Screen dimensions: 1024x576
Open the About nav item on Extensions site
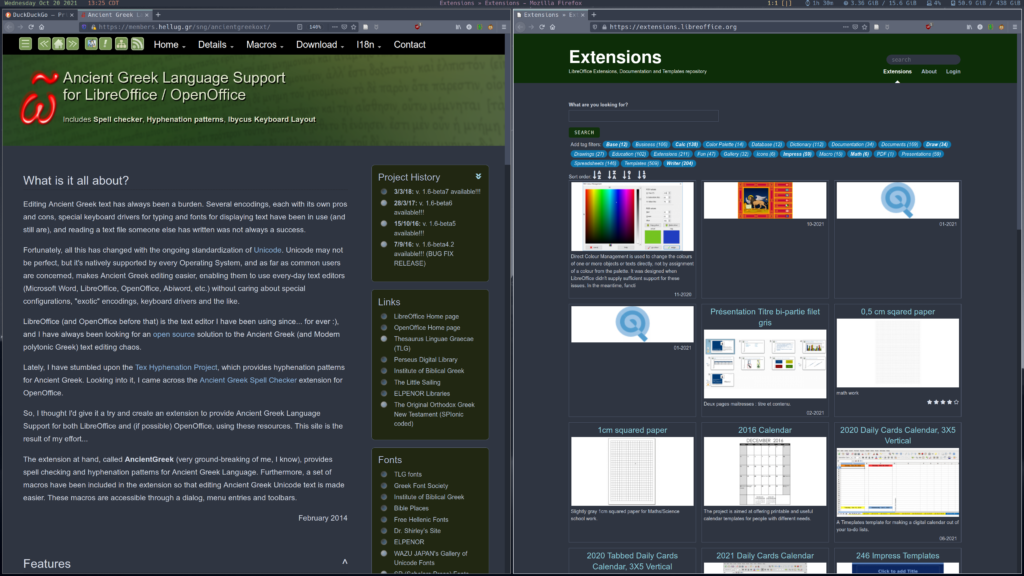[929, 71]
